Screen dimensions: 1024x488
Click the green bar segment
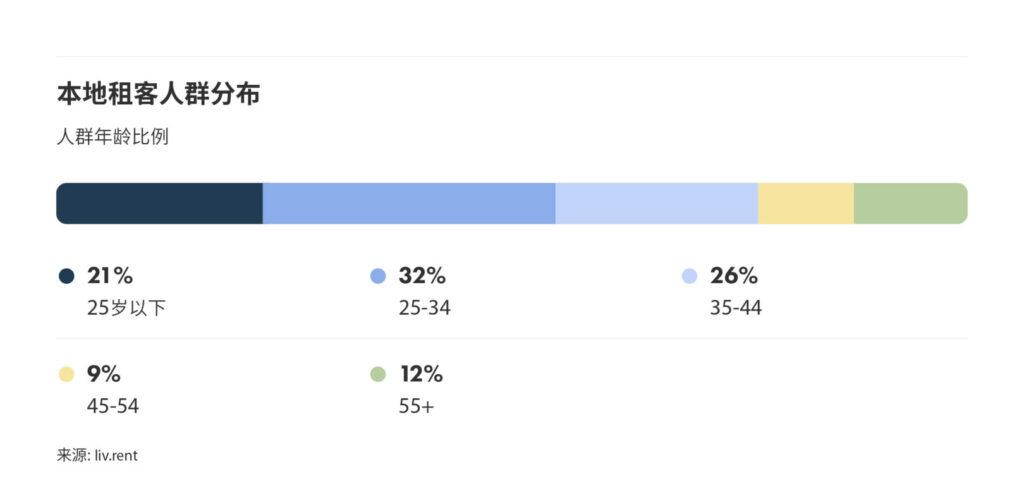click(910, 203)
